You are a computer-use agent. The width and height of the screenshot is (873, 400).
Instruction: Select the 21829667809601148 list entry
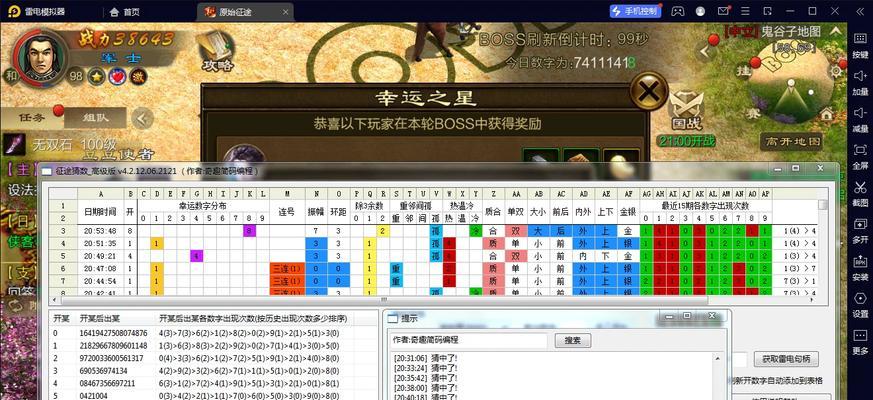coord(114,346)
